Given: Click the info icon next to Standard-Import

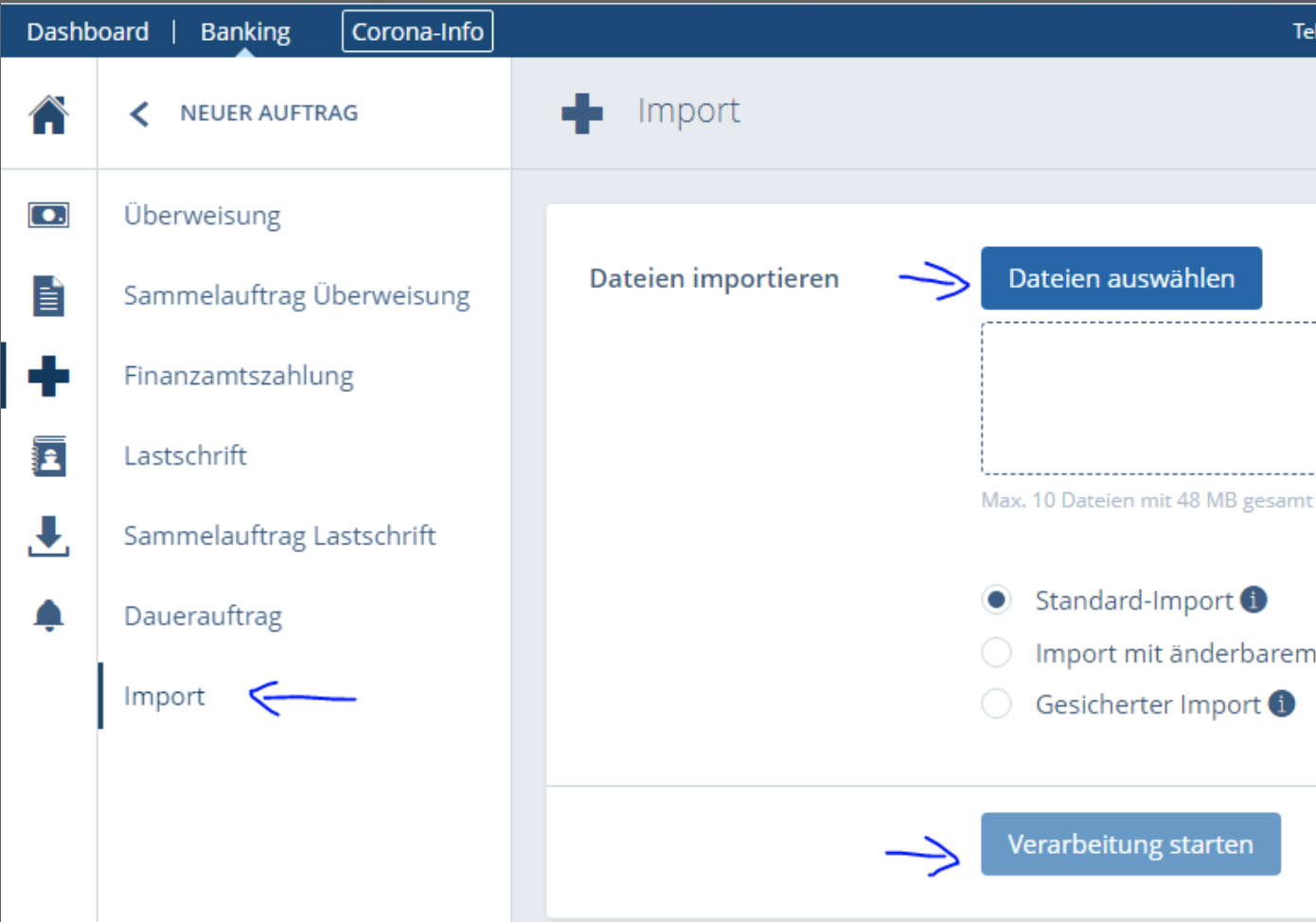Looking at the screenshot, I should tap(1252, 598).
